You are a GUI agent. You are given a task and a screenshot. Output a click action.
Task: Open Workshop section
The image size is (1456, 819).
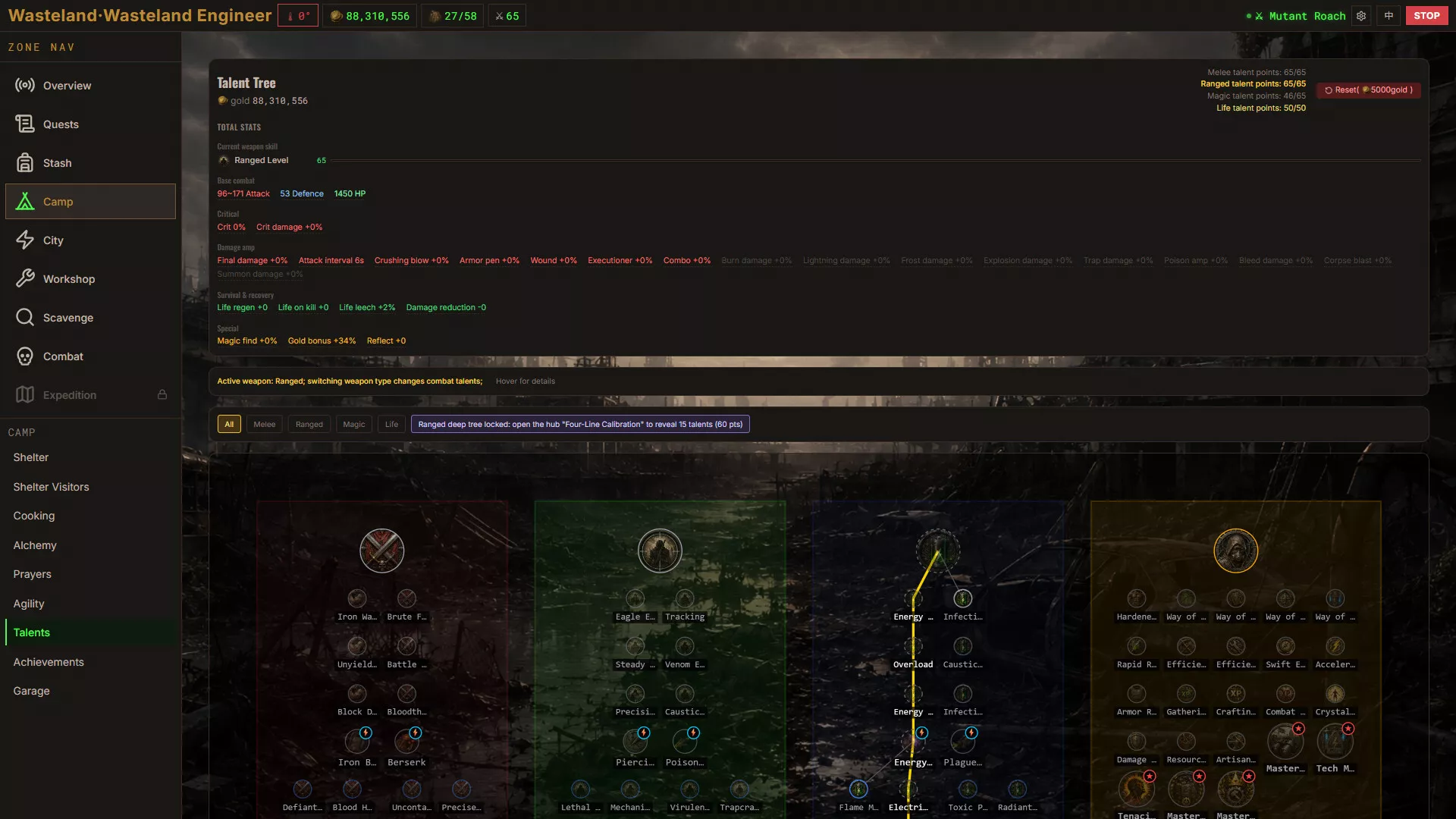pyautogui.click(x=90, y=279)
